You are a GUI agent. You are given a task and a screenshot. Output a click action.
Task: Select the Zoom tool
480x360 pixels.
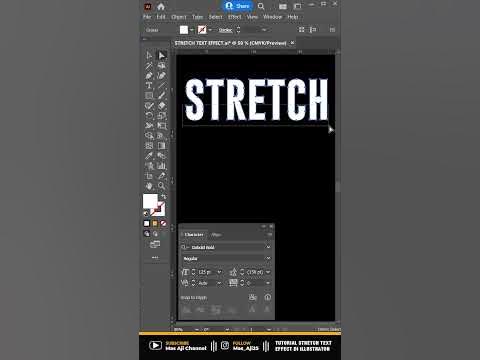coord(162,186)
